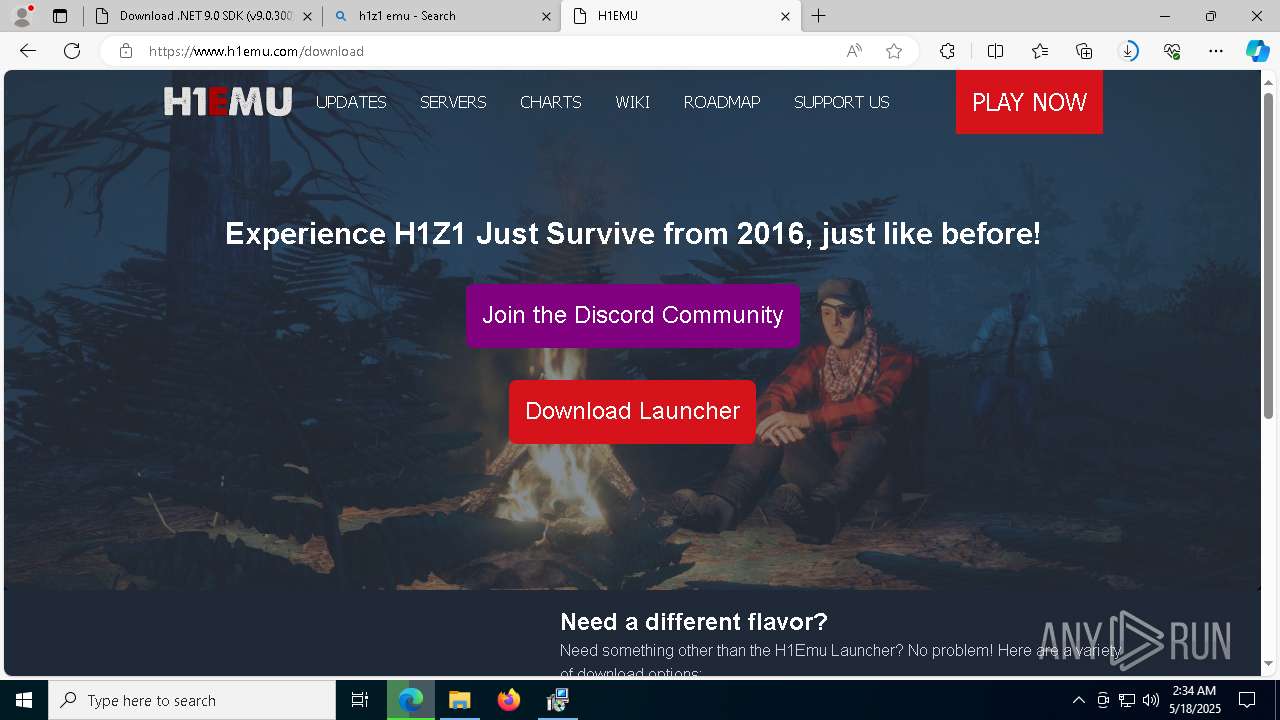Screen dimensions: 1280x720
Task: Open File Explorer from taskbar
Action: 459,700
